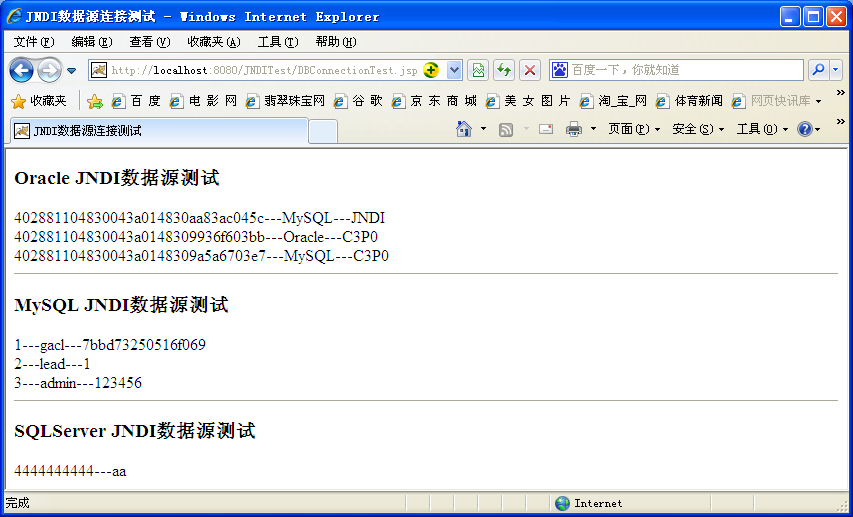Click the green plus icon in address bar
The image size is (853, 517).
(x=431, y=70)
